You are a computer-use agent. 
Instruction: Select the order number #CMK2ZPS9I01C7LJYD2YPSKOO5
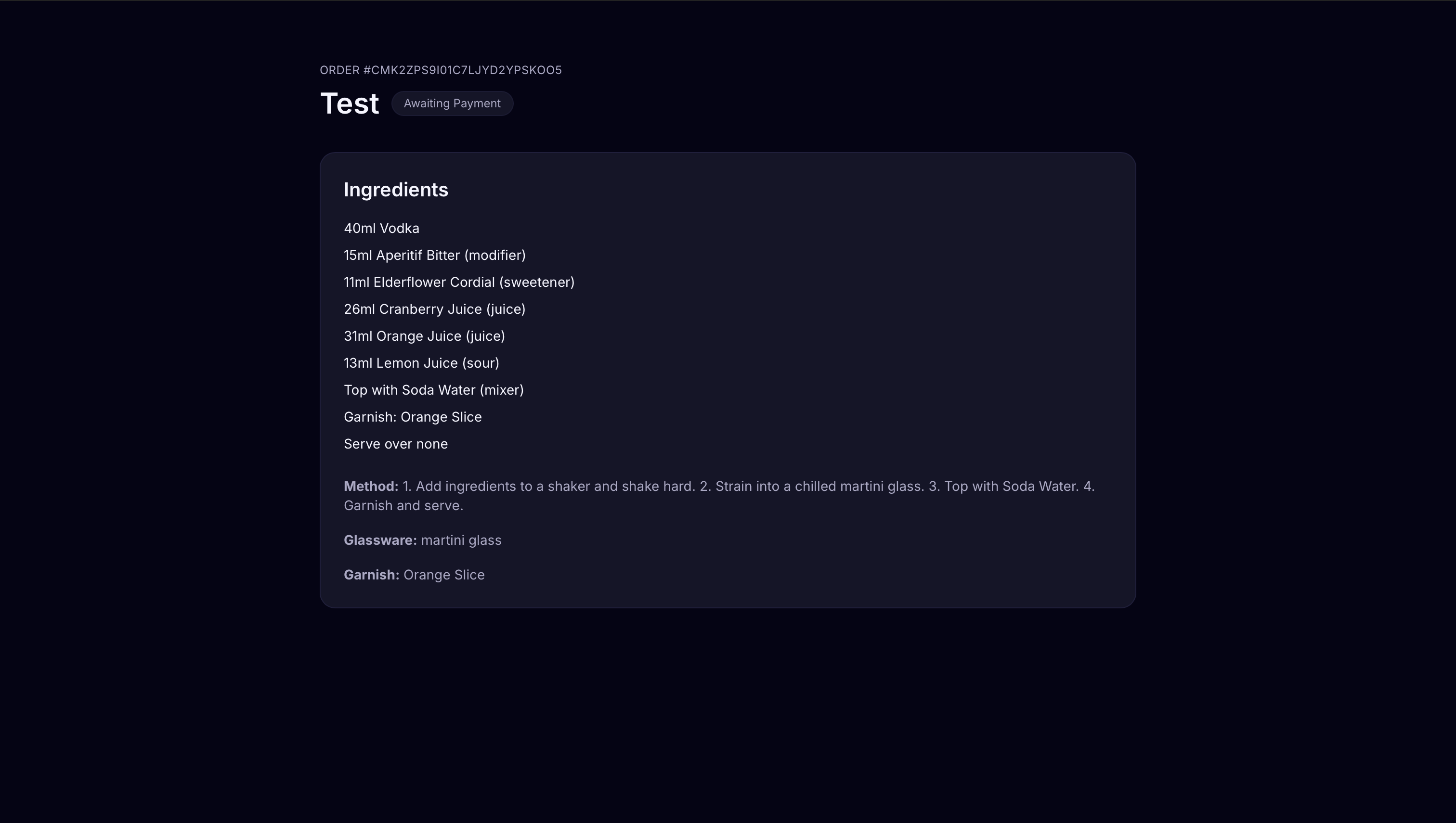[441, 70]
